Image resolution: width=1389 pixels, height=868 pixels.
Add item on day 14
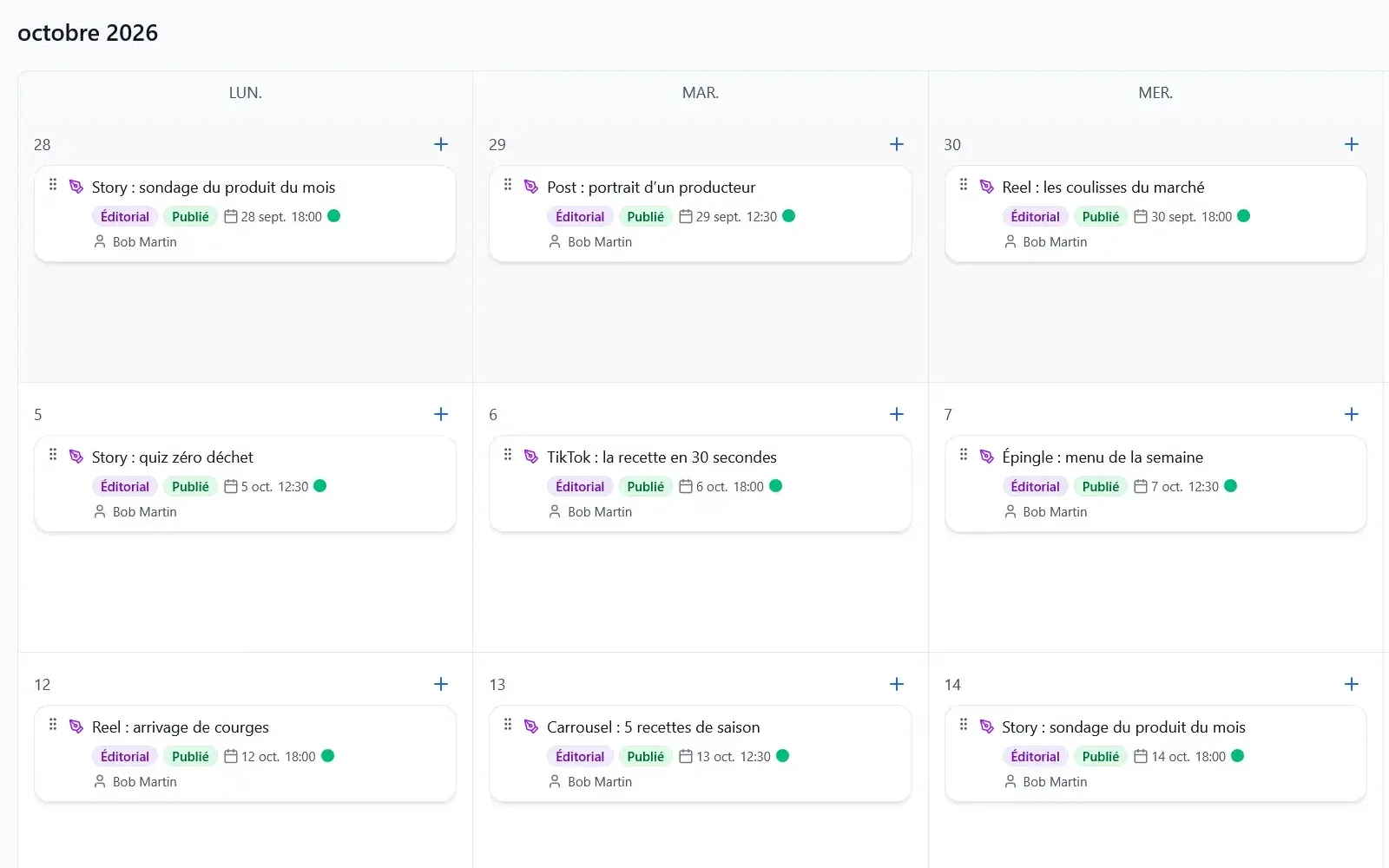click(1352, 684)
